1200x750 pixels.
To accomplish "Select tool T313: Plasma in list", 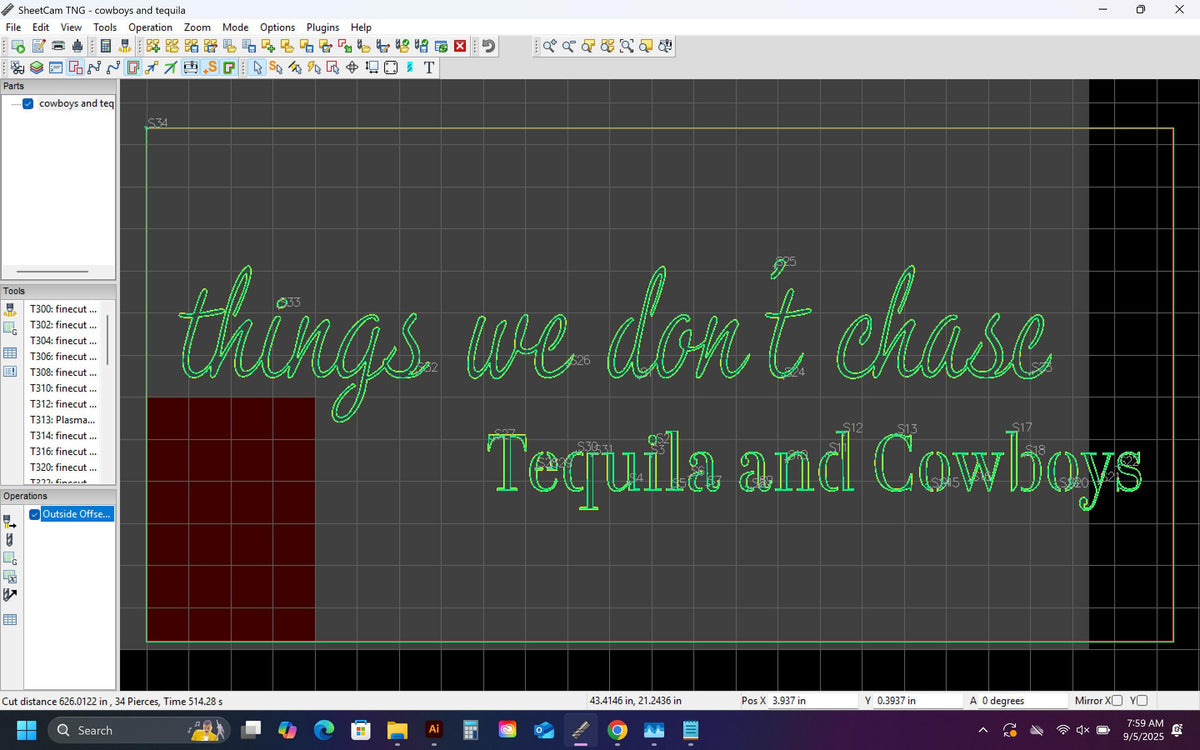I will point(64,420).
